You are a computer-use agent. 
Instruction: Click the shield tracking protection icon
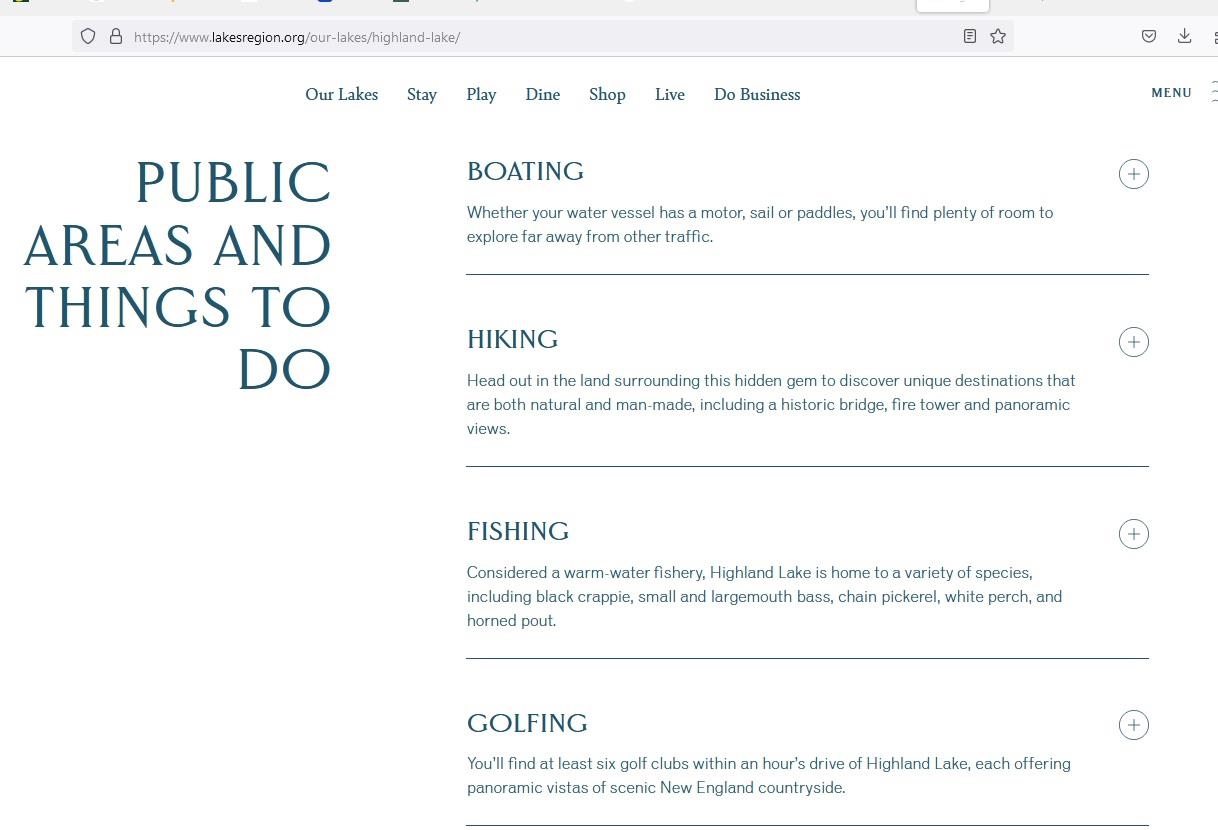pyautogui.click(x=88, y=37)
